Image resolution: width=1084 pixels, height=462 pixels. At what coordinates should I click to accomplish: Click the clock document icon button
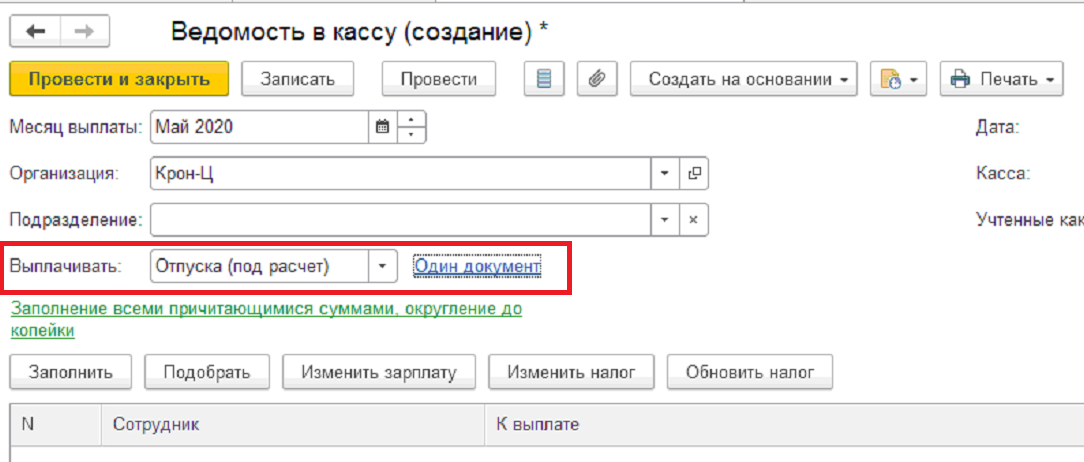(x=898, y=79)
